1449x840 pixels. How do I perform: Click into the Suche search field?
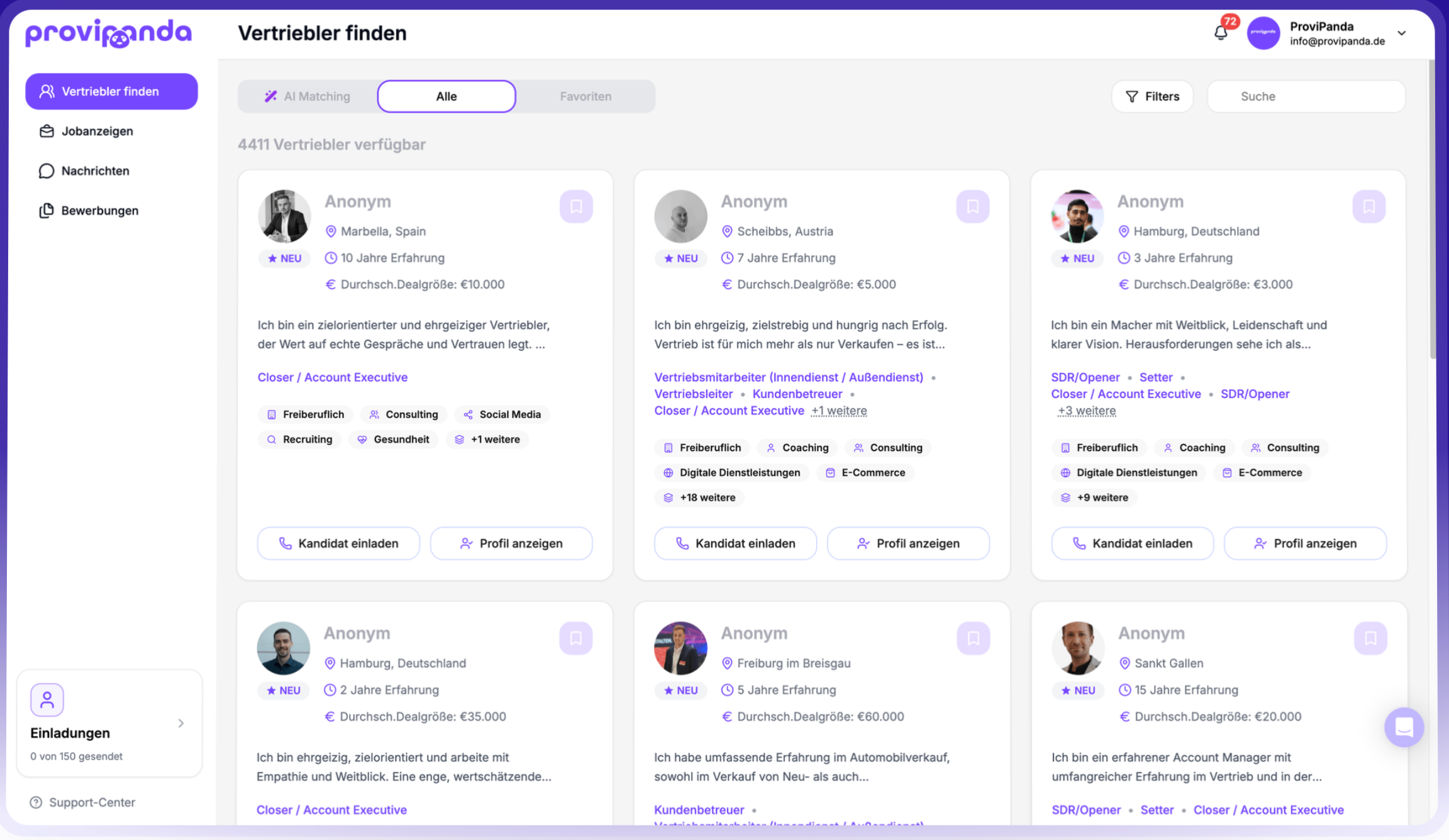(x=1307, y=96)
